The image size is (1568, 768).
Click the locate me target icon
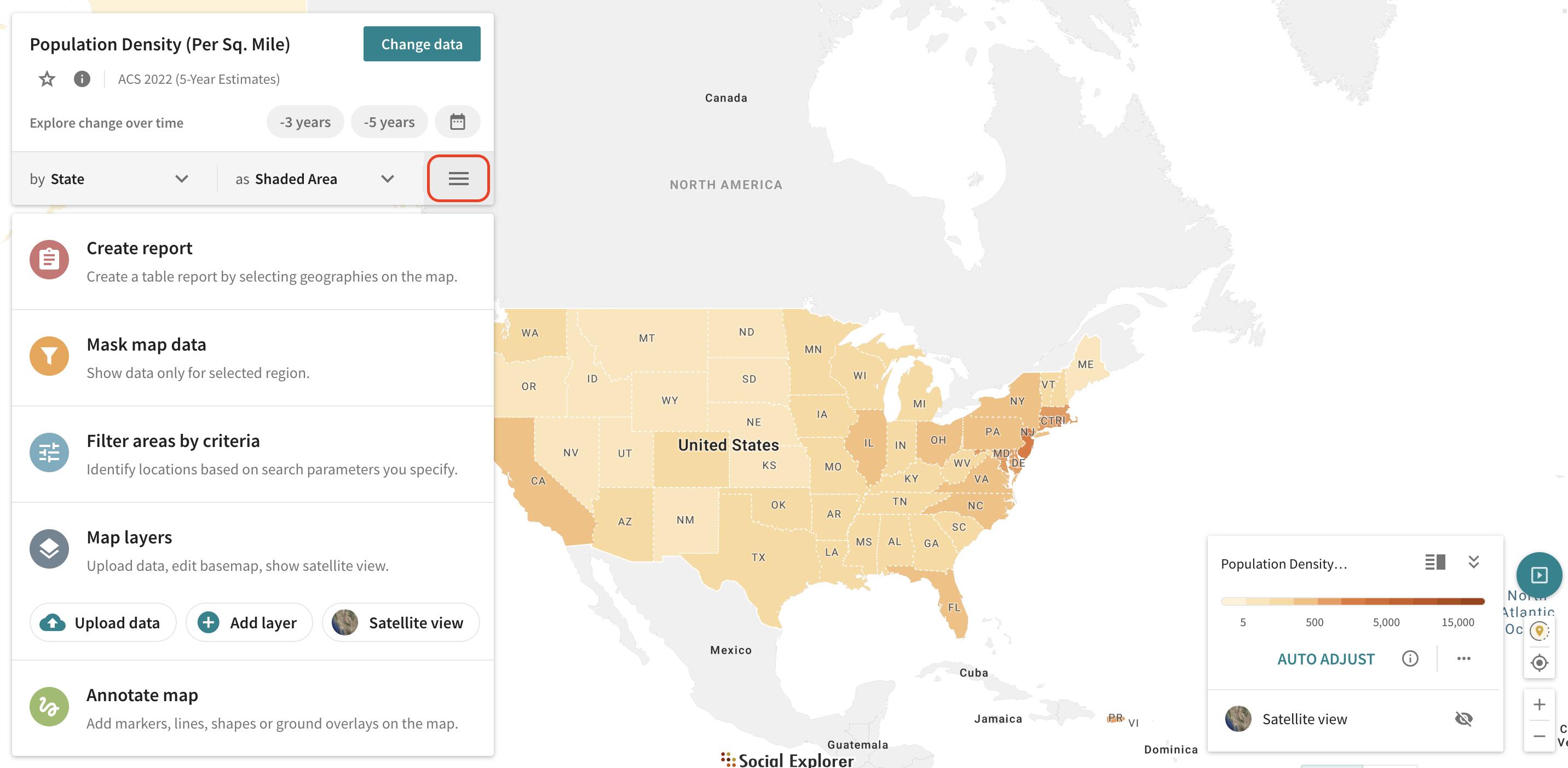click(x=1539, y=663)
